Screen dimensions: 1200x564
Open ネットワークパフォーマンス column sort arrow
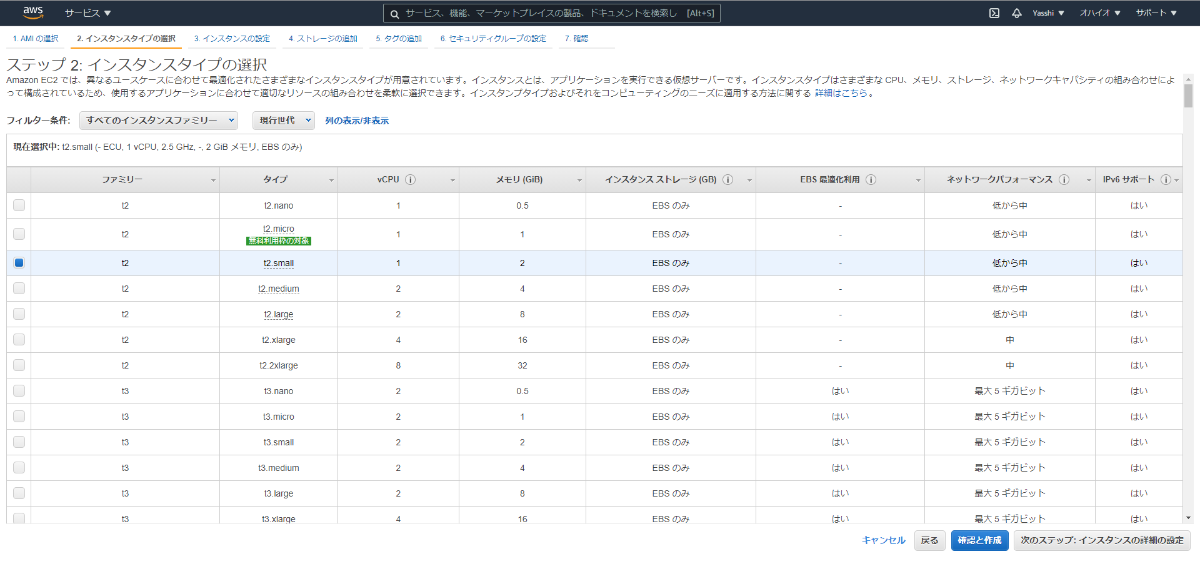(1089, 181)
